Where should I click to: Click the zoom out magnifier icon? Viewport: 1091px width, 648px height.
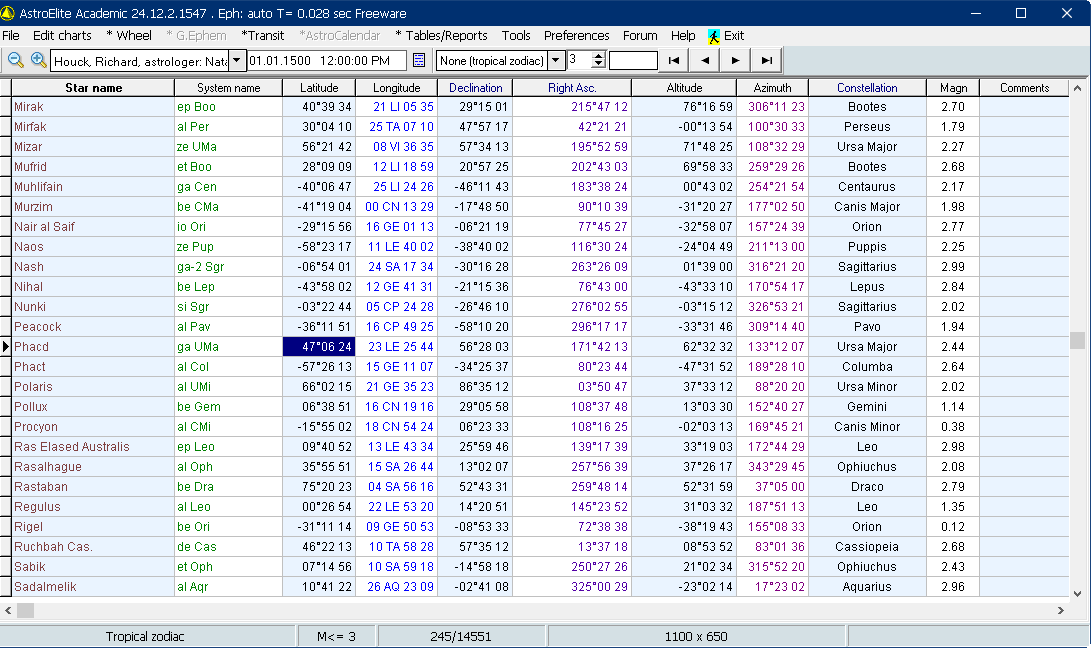coord(15,61)
